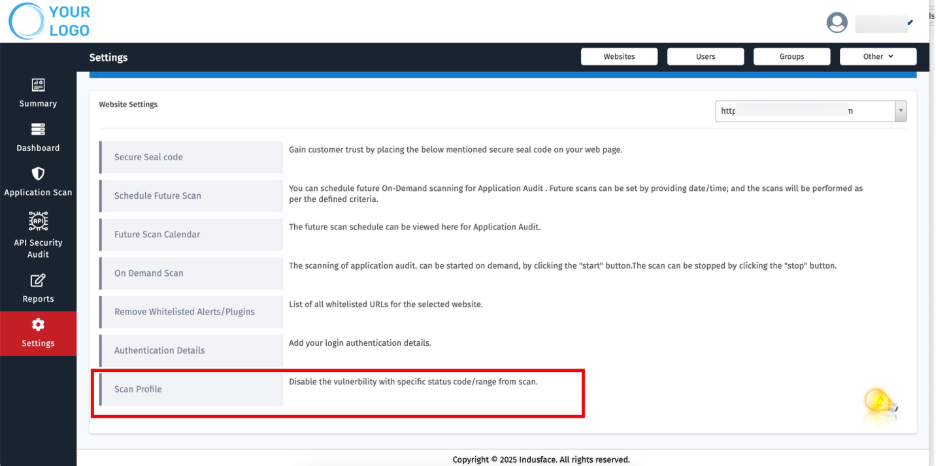Viewport: 936px width, 466px height.
Task: Click the API Security Audit label
Action: point(38,248)
